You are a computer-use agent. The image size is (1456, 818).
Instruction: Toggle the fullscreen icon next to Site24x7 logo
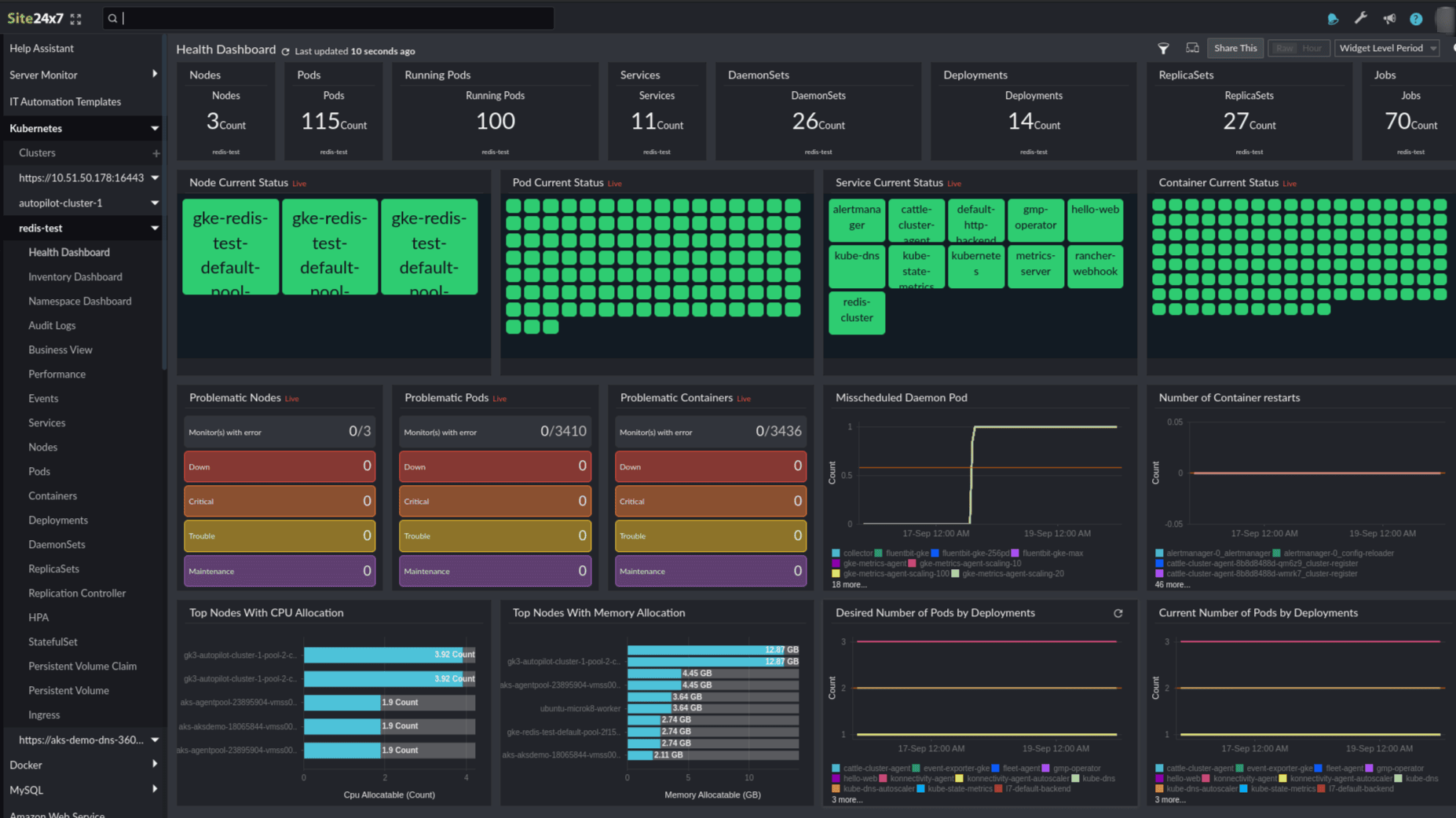click(x=75, y=18)
